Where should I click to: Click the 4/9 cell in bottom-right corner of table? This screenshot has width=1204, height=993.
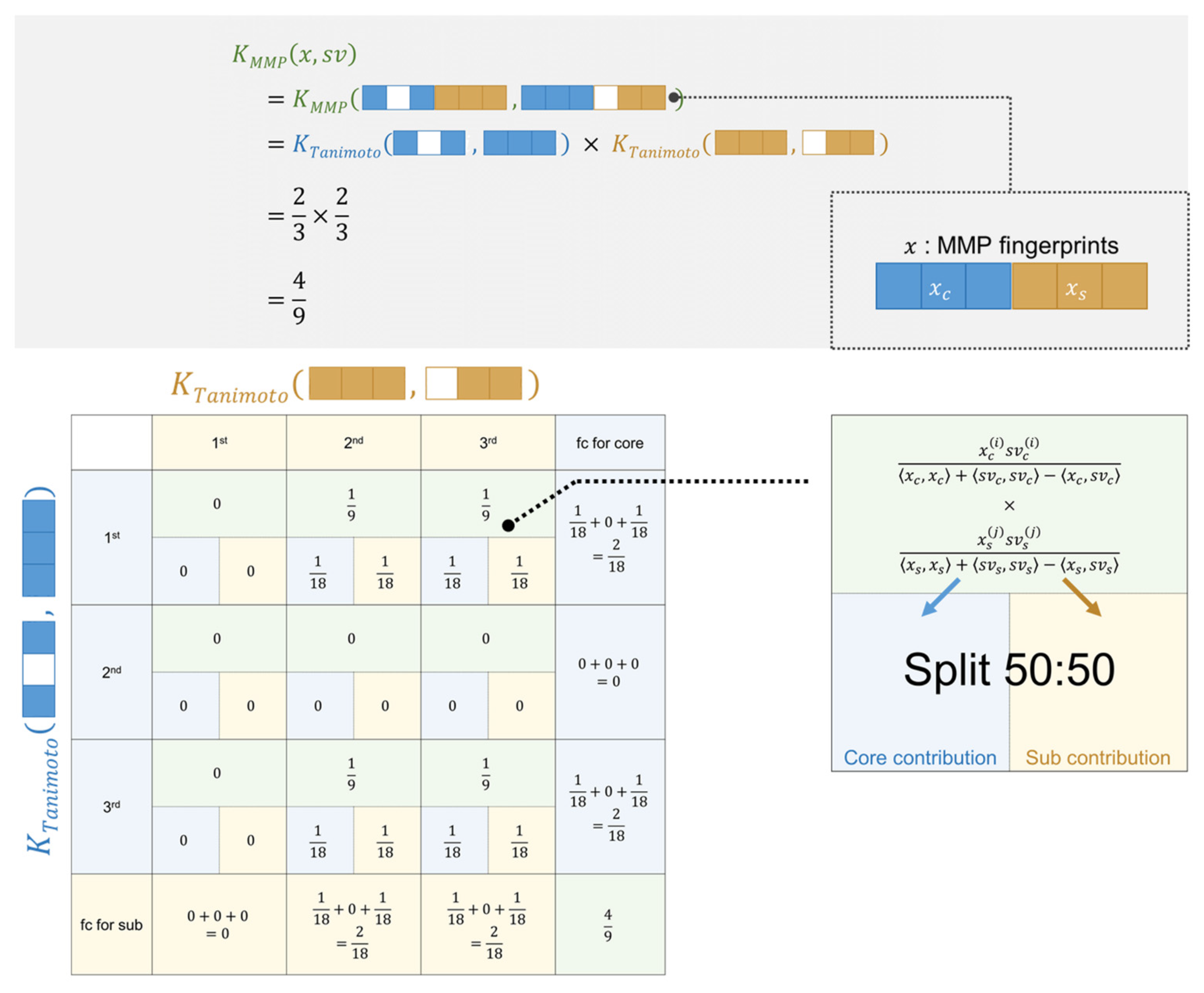(x=608, y=925)
